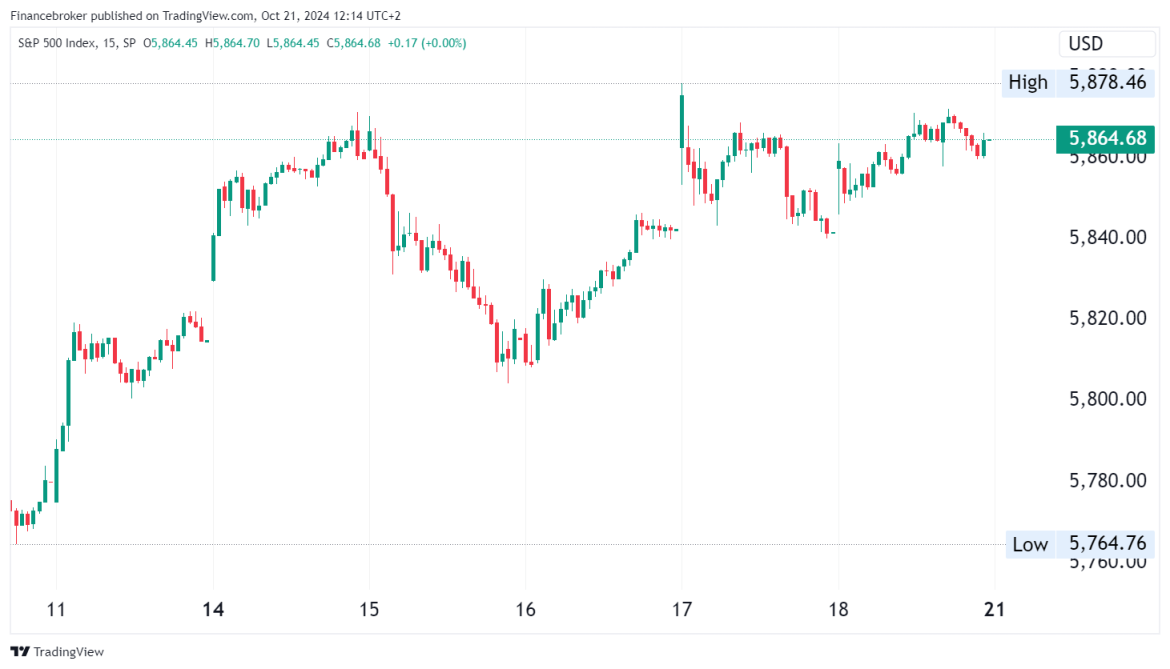Click date 21 on the time axis

point(994,609)
